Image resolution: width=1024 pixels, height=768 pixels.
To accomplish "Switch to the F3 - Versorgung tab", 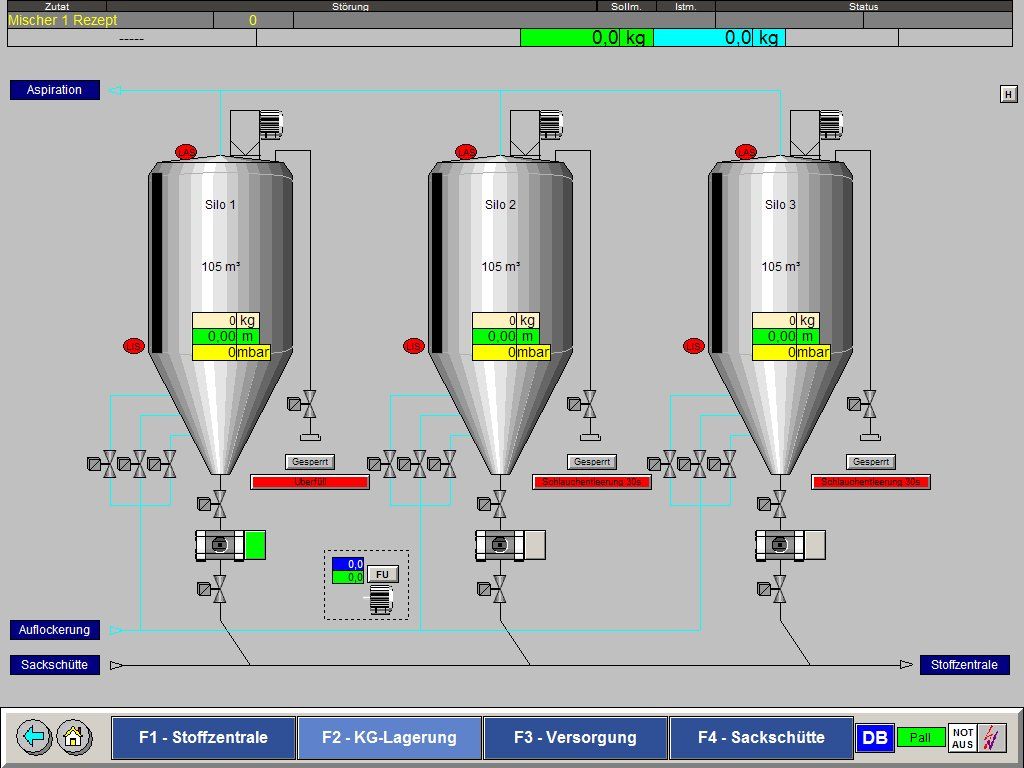I will click(x=575, y=738).
